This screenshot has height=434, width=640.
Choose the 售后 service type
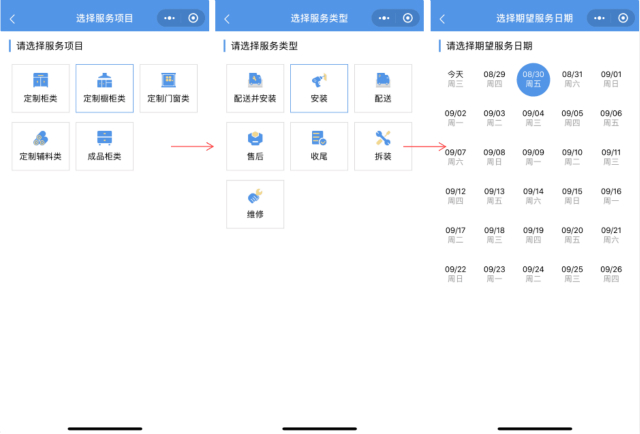click(x=255, y=146)
